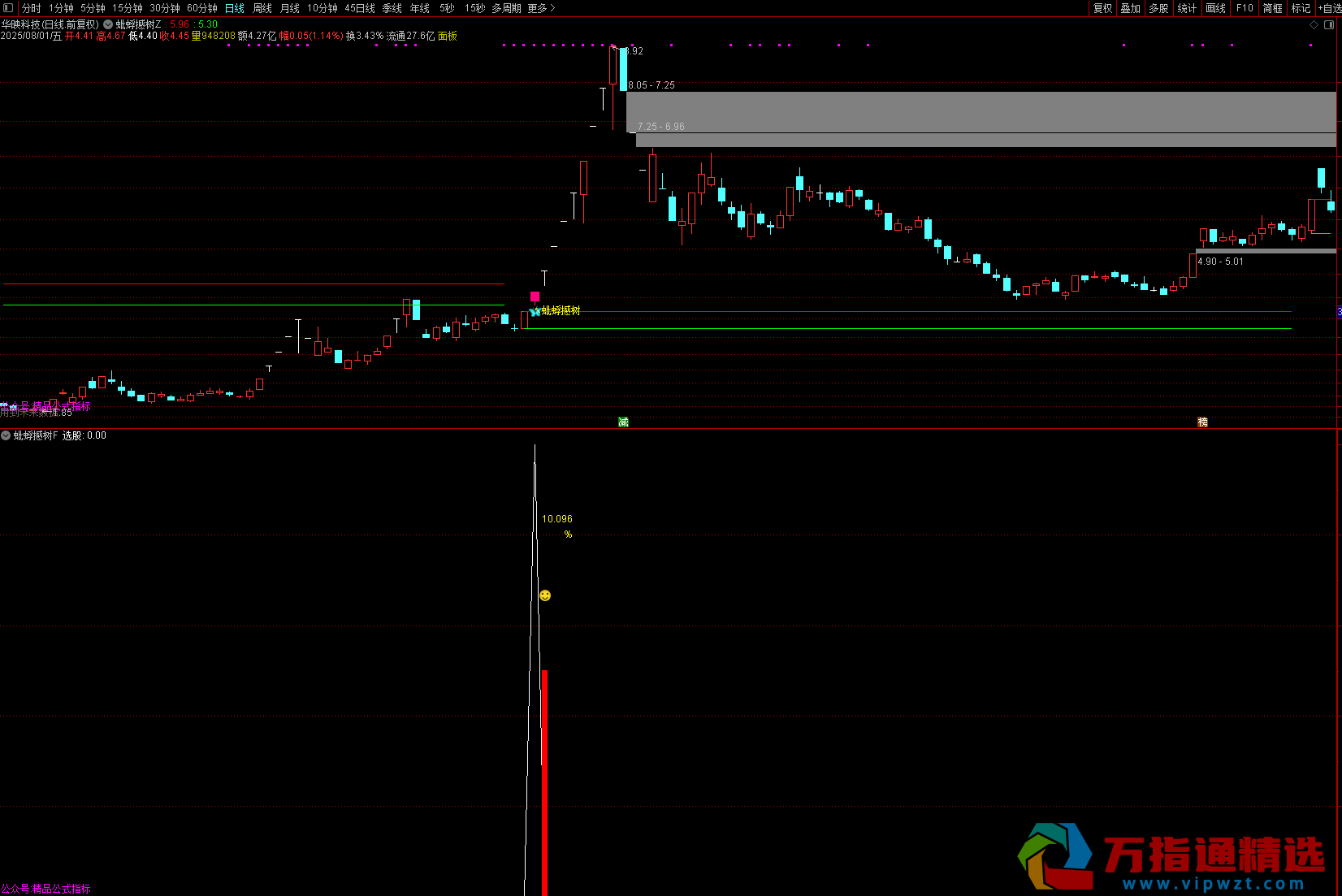Click the 开4.41 open price value
1342x896 pixels.
pos(79,36)
